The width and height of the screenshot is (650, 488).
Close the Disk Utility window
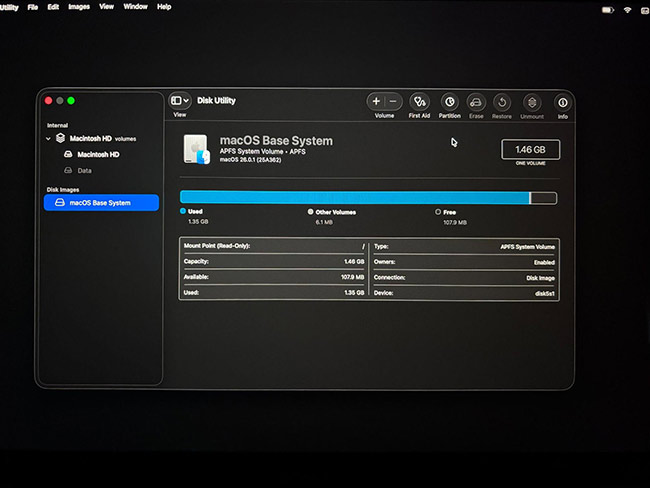(49, 101)
